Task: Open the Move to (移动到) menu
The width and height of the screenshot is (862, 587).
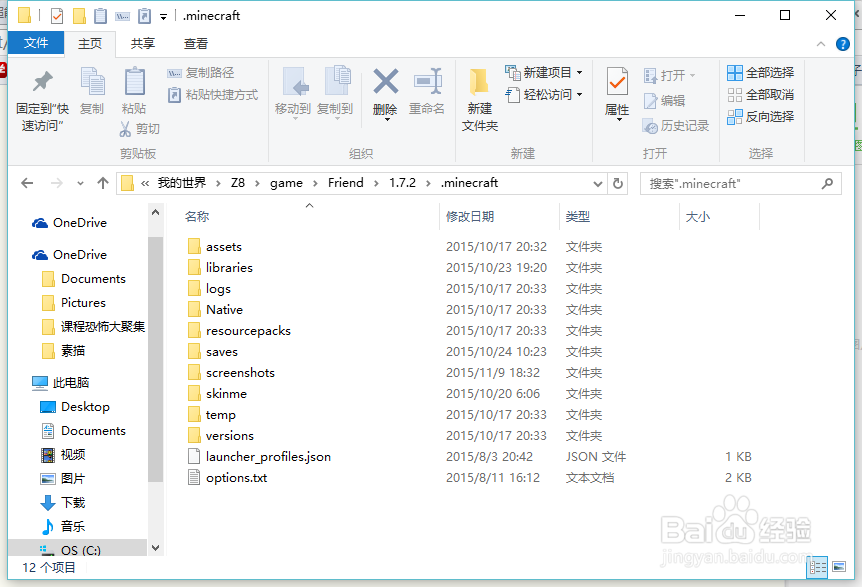Action: 293,91
